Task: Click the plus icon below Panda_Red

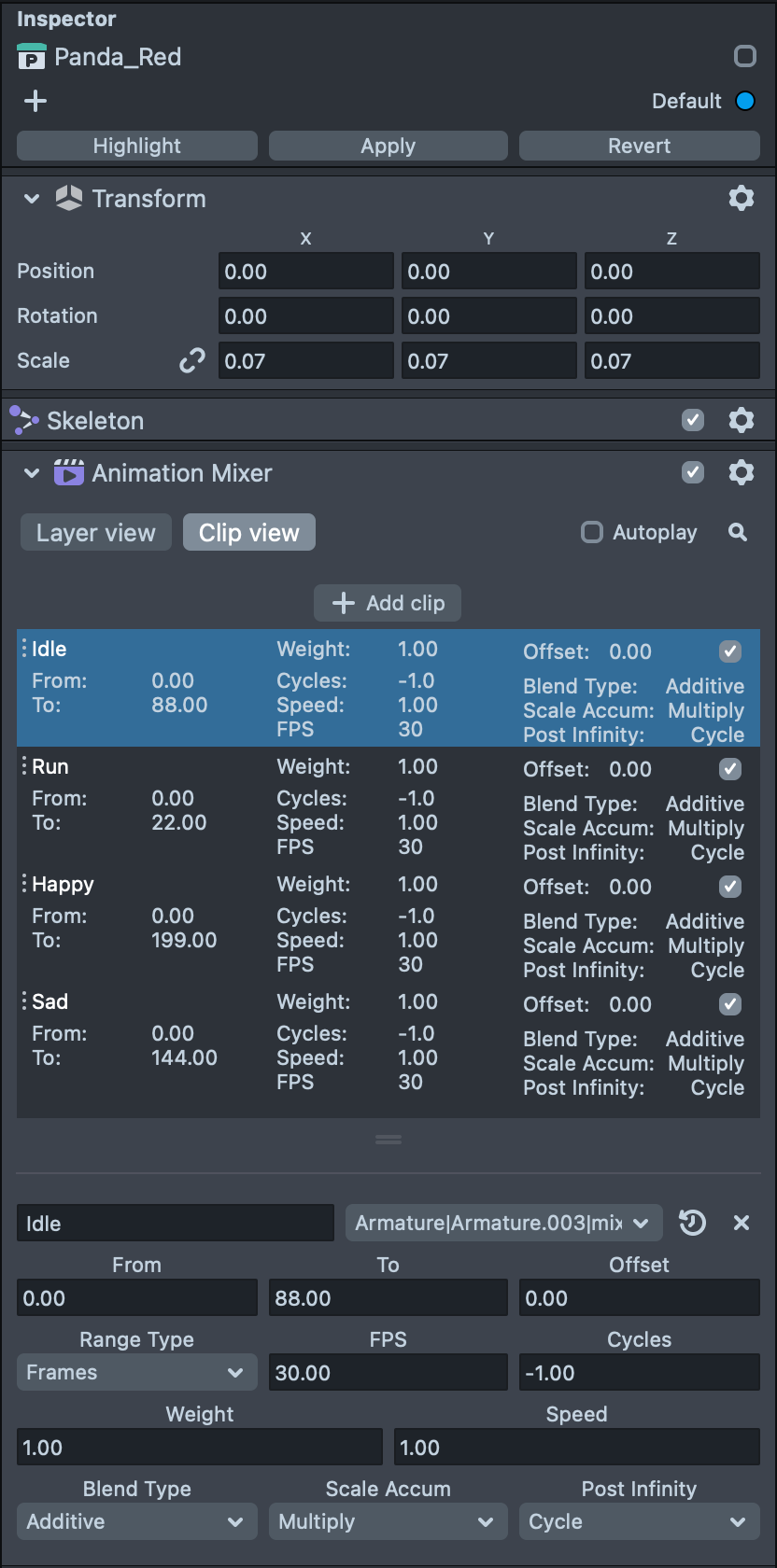Action: (x=35, y=101)
